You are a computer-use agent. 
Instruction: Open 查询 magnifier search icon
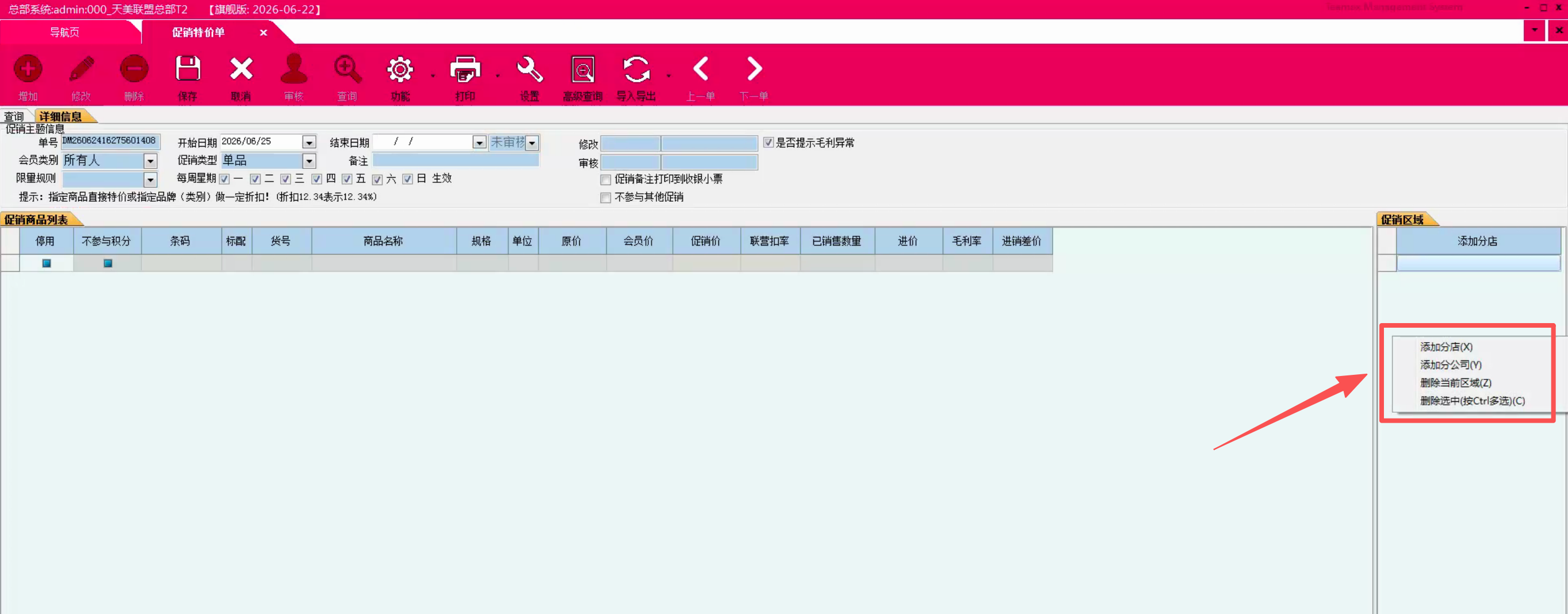[x=347, y=69]
